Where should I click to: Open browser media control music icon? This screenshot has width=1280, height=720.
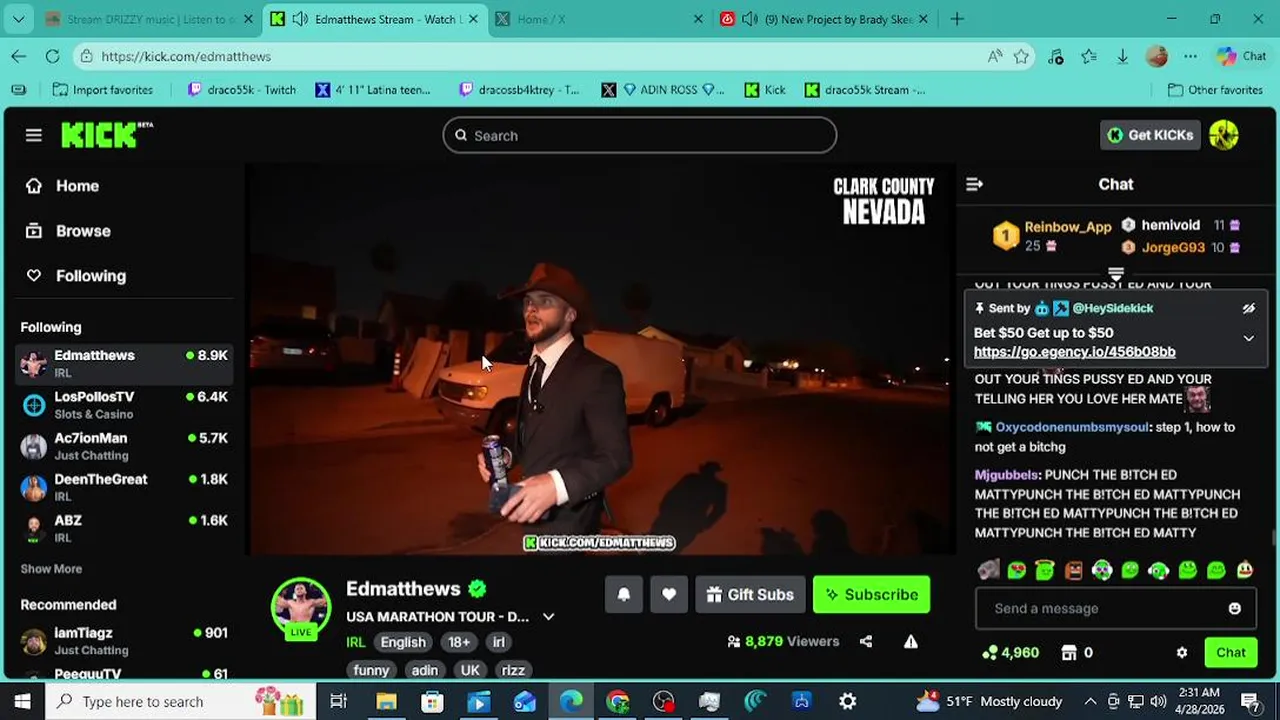point(1056,57)
